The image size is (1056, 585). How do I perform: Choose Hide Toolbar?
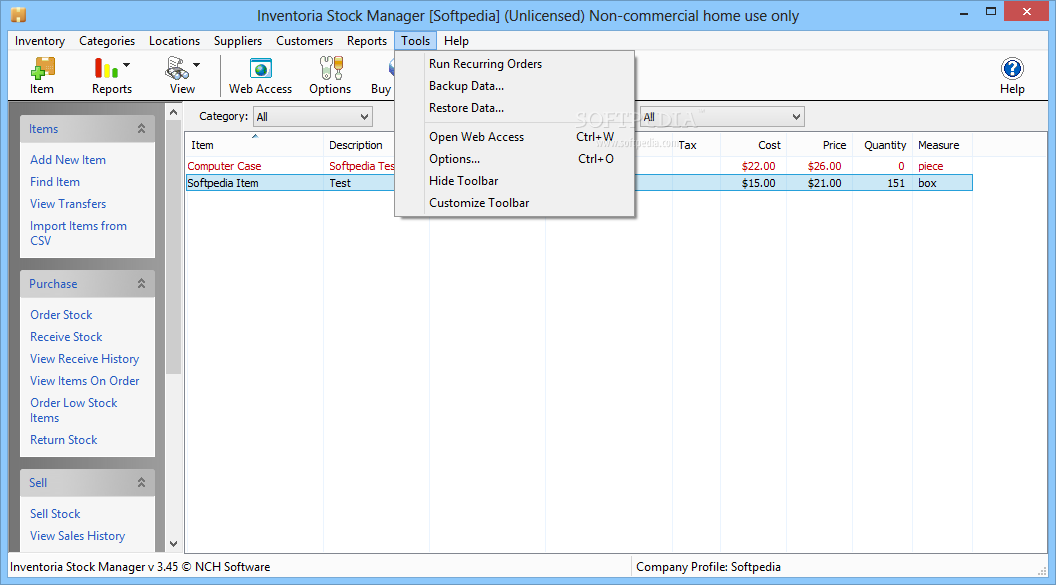pos(515,181)
